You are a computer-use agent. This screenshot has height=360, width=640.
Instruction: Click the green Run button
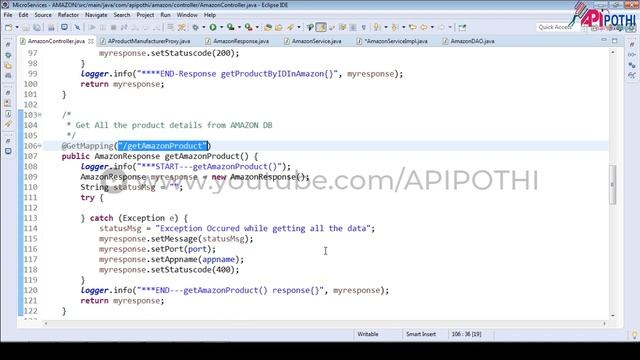213,27
